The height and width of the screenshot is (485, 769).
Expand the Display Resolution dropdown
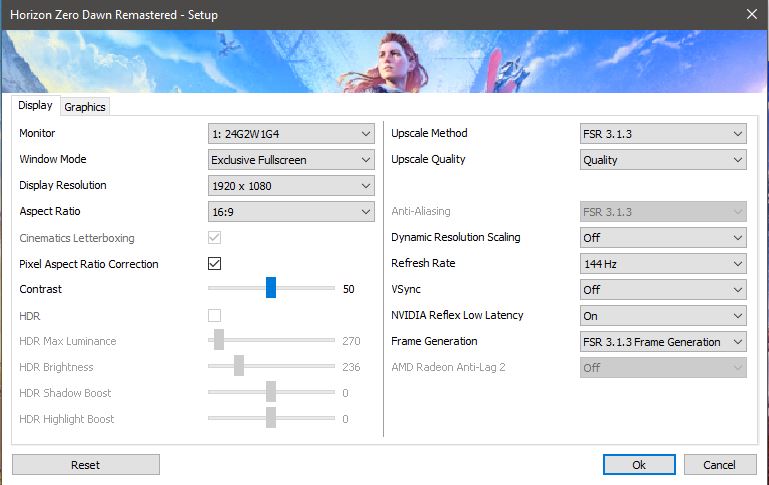click(x=291, y=185)
